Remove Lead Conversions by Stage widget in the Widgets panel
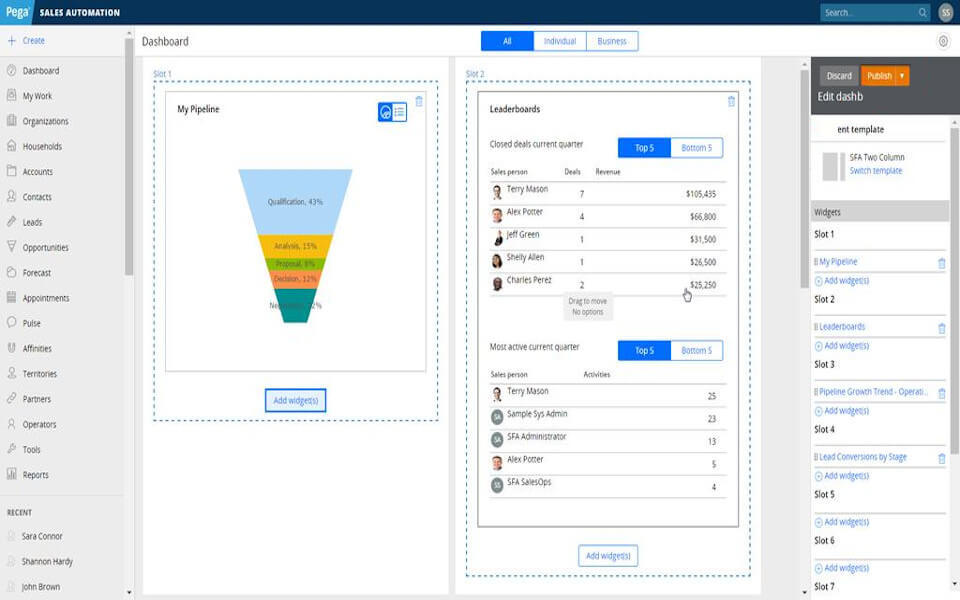960x600 pixels. click(x=942, y=458)
